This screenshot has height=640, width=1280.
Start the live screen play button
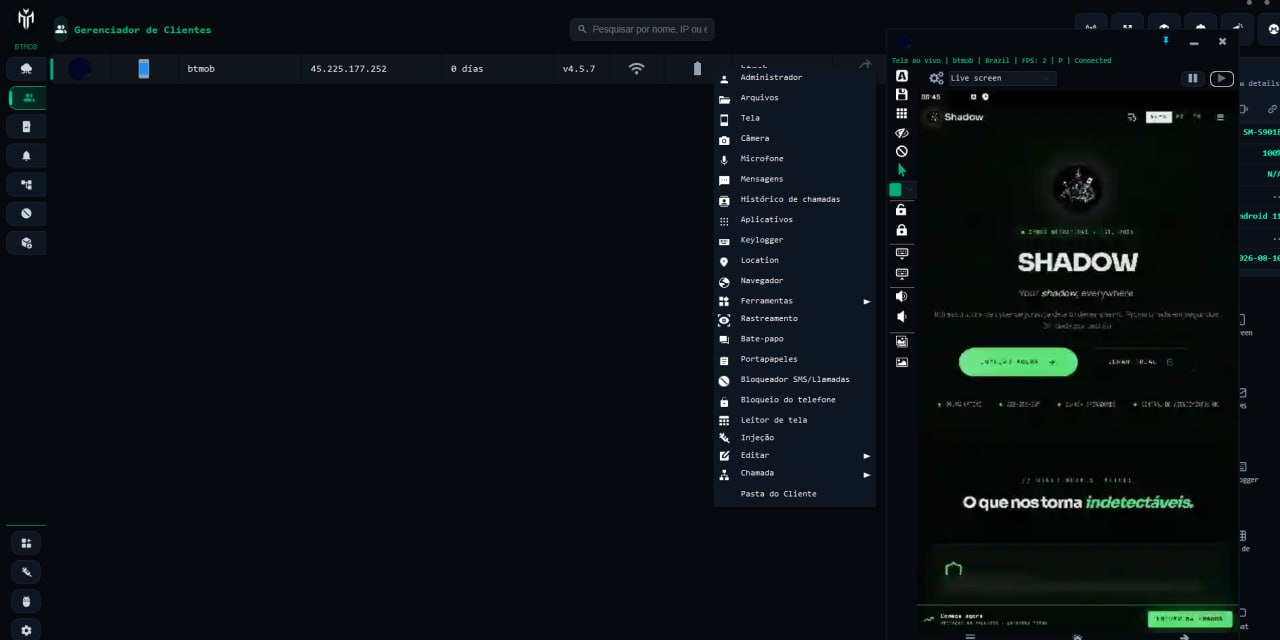tap(1221, 78)
